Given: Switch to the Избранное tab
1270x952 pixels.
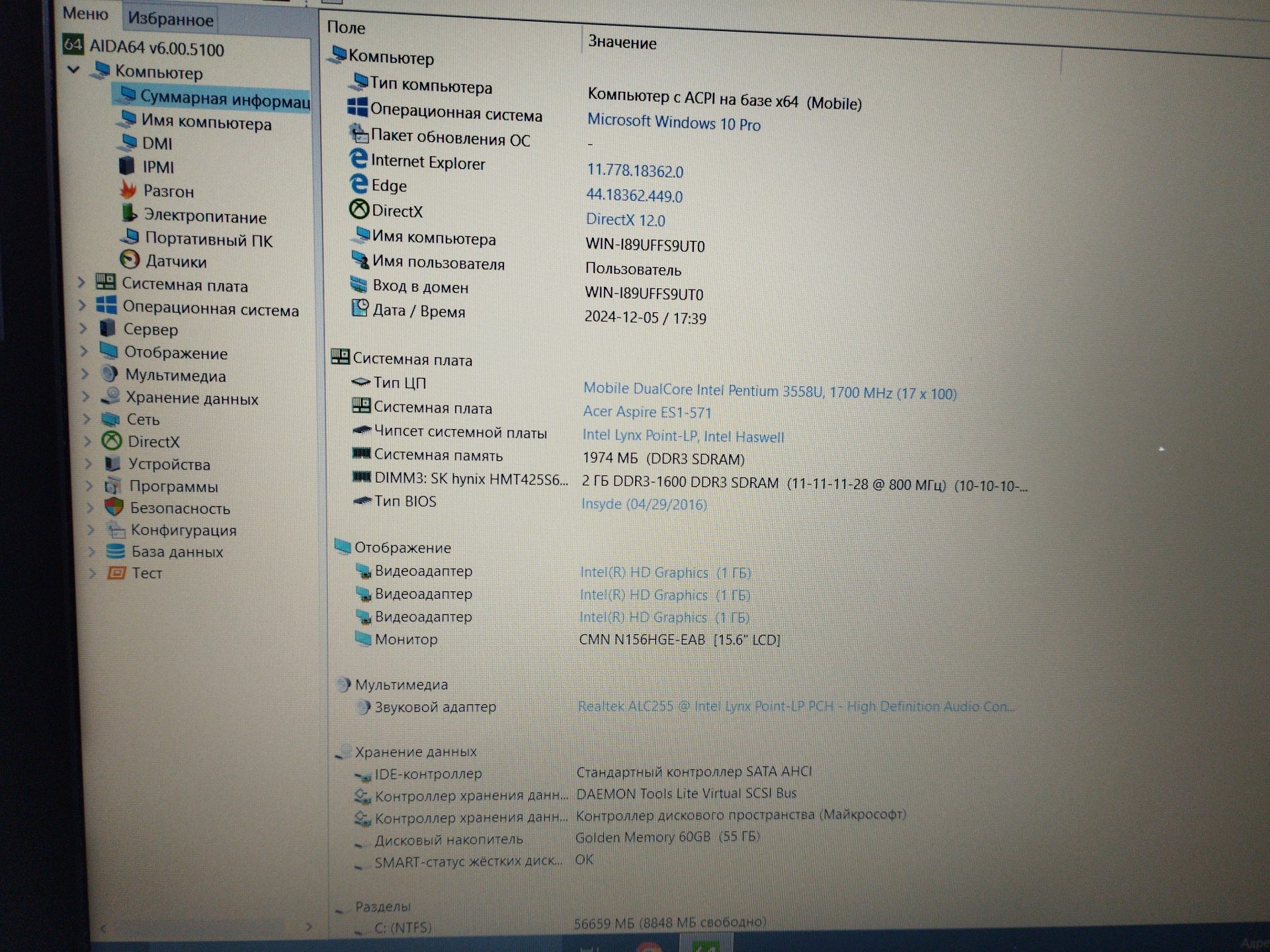Looking at the screenshot, I should click(x=171, y=19).
